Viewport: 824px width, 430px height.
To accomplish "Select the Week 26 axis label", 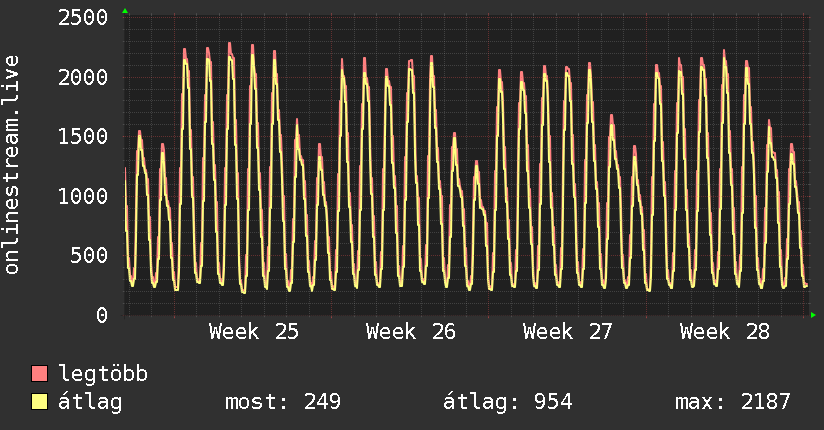I will click(411, 332).
